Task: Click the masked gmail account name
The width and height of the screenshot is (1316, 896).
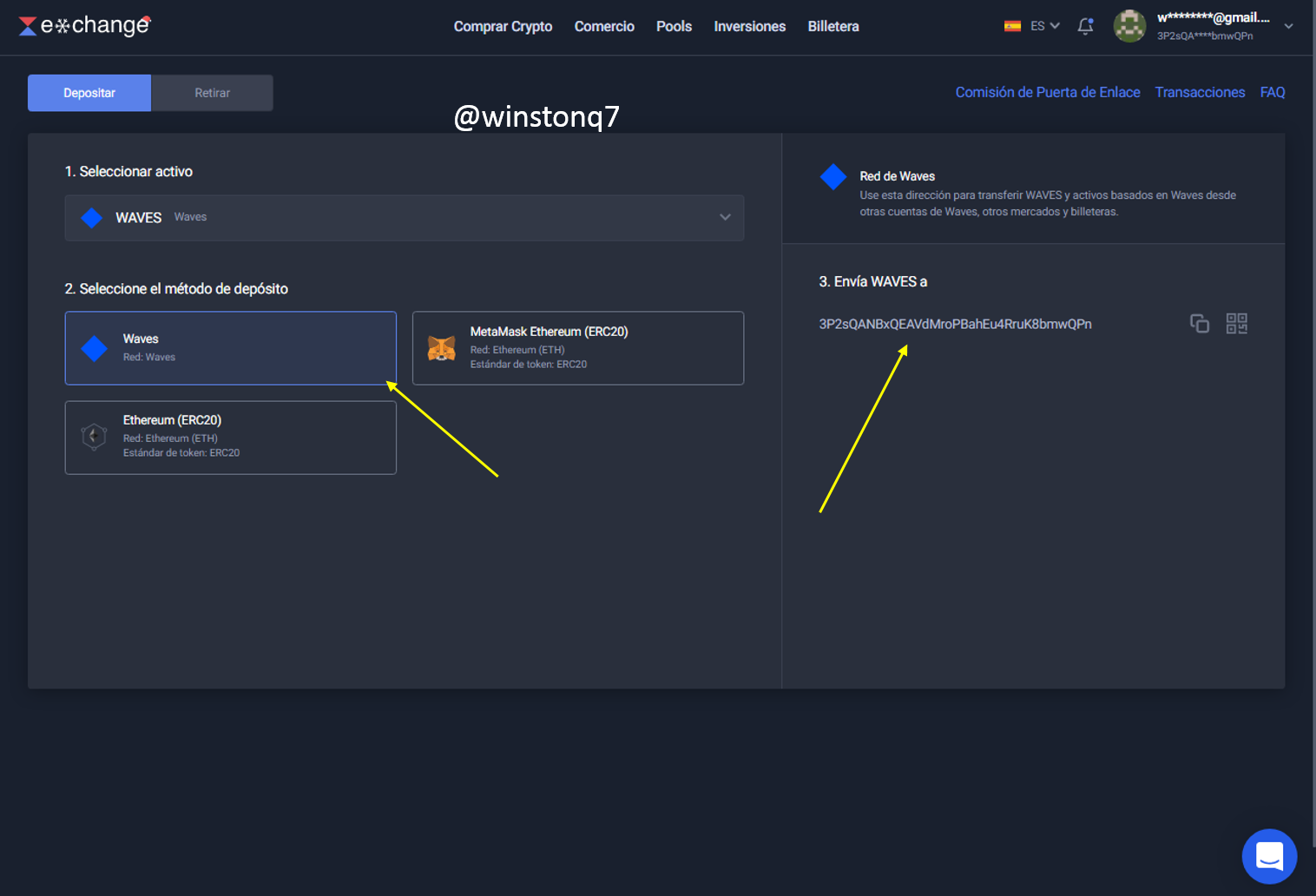Action: tap(1214, 17)
